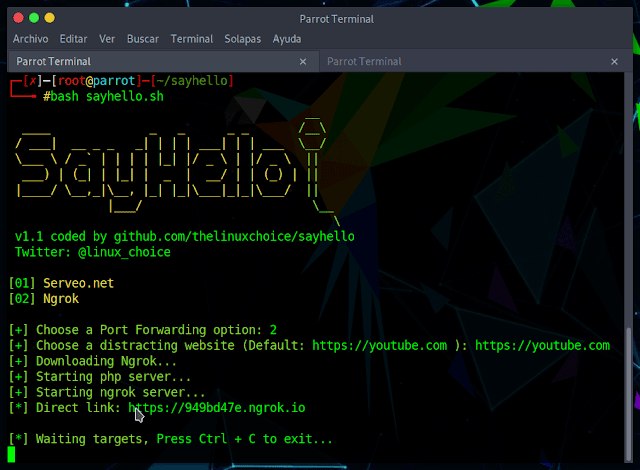This screenshot has height=470, width=640.
Task: Click the yellow window button
Action: tap(49, 18)
